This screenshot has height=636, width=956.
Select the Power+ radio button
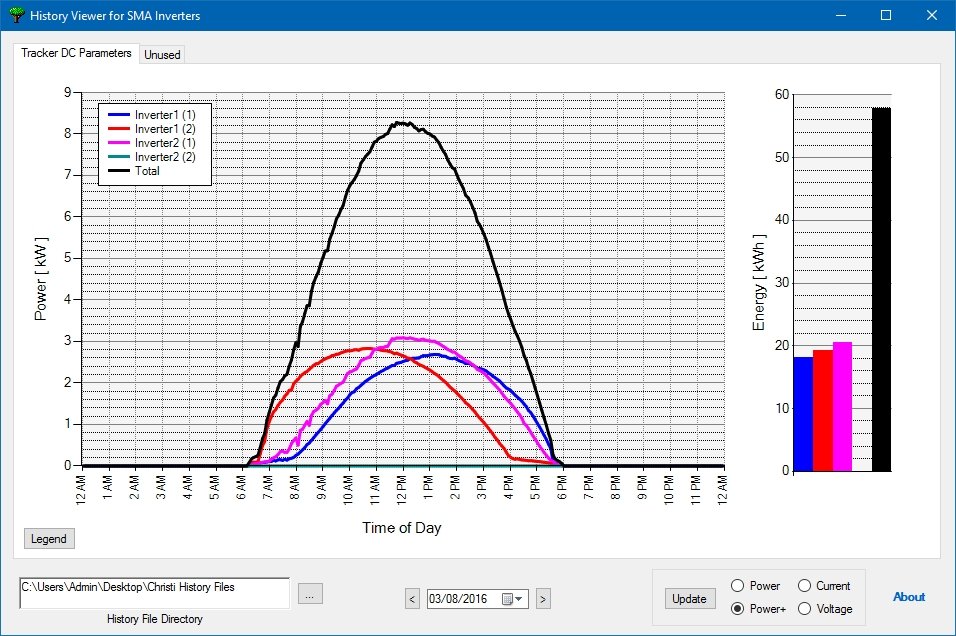(x=737, y=609)
